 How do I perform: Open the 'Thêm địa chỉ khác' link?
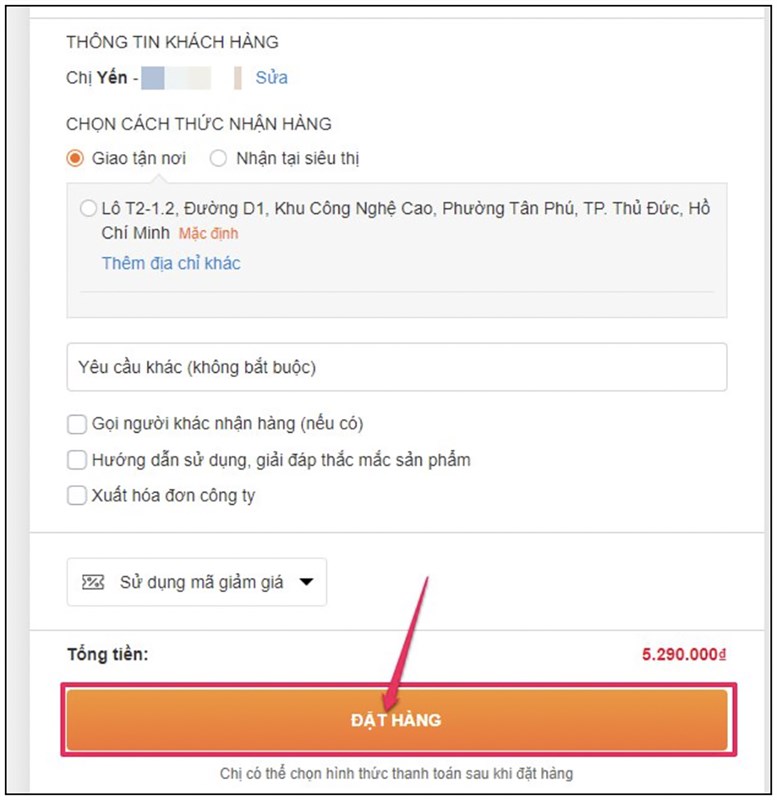pos(171,263)
